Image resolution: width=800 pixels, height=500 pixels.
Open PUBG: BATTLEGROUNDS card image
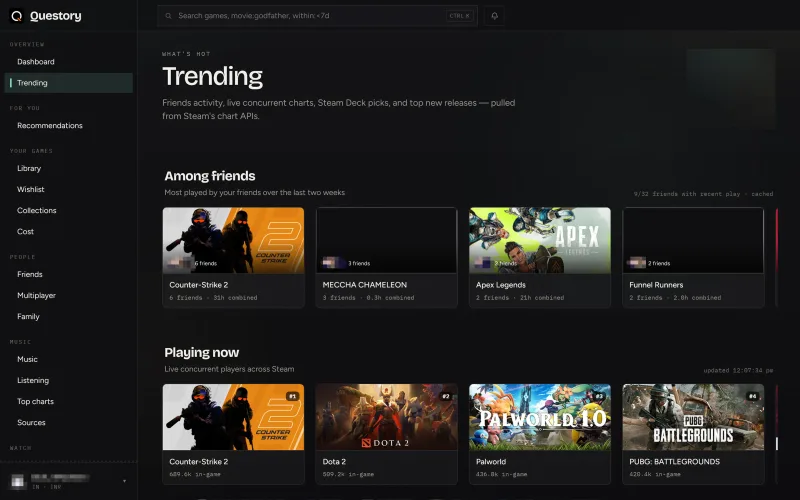pos(693,417)
